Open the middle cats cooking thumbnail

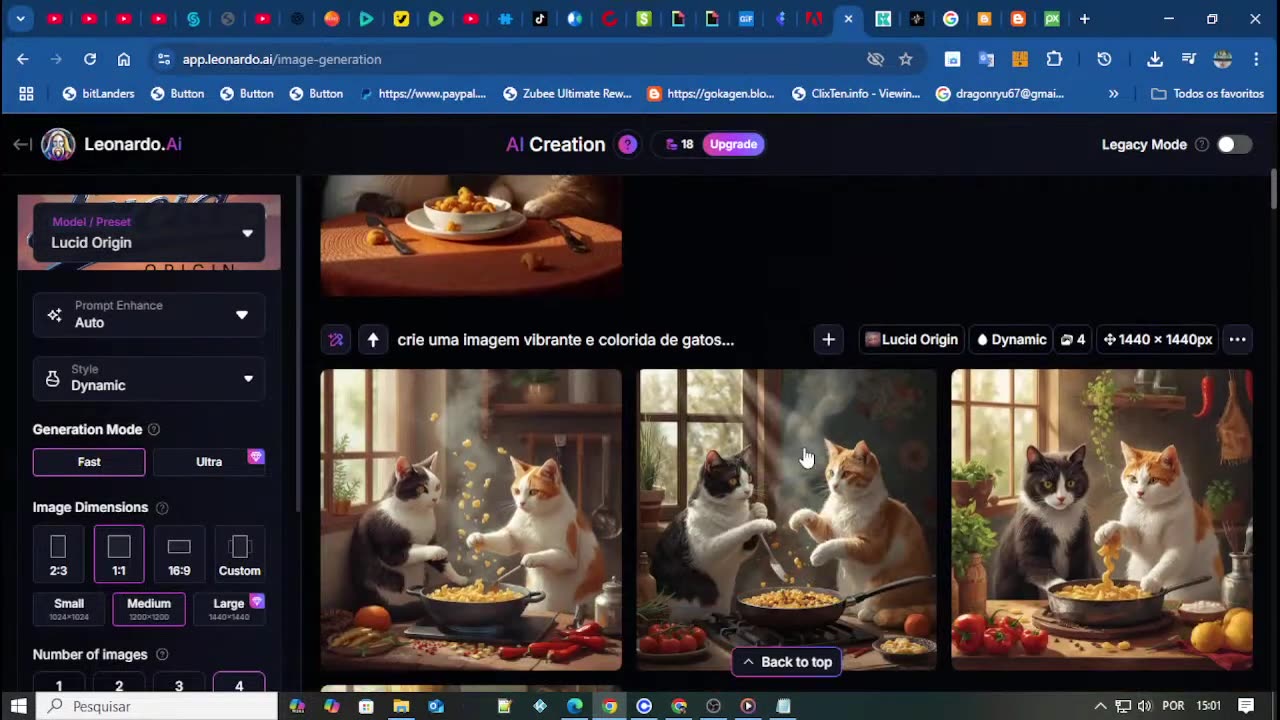click(x=787, y=520)
